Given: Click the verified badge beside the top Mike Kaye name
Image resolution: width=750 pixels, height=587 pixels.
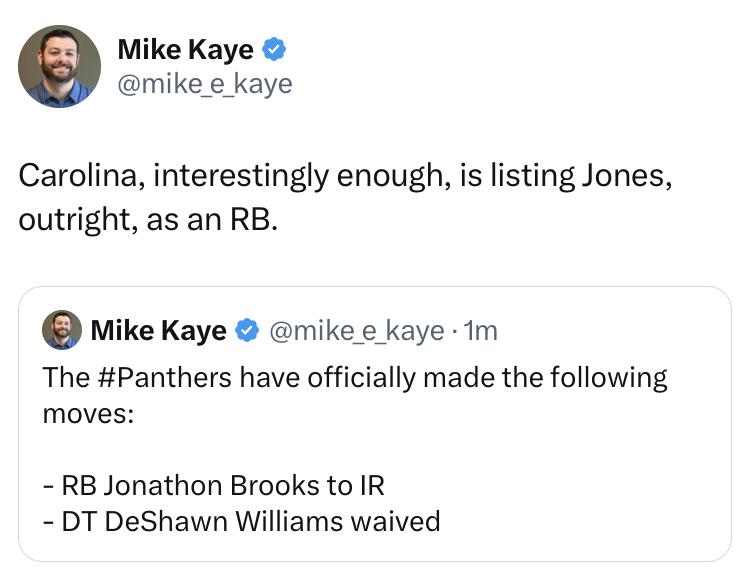Looking at the screenshot, I should [274, 48].
